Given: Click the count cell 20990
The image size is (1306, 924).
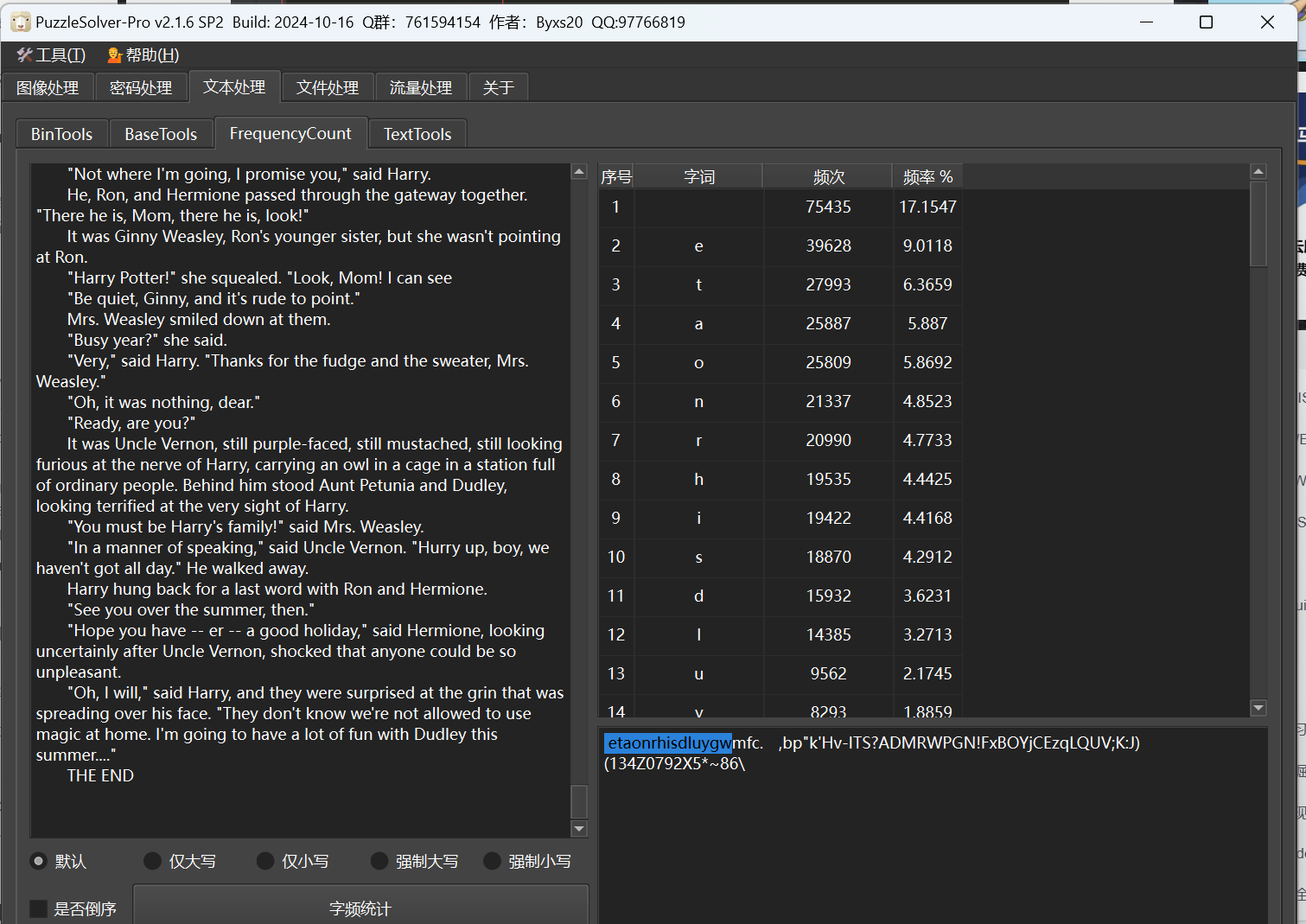Looking at the screenshot, I should click(828, 440).
